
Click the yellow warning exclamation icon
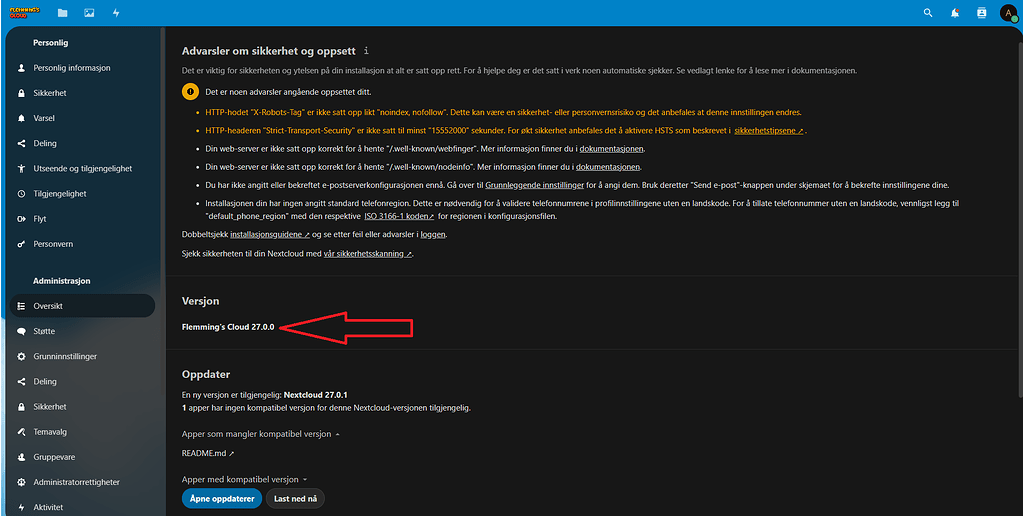click(x=190, y=92)
